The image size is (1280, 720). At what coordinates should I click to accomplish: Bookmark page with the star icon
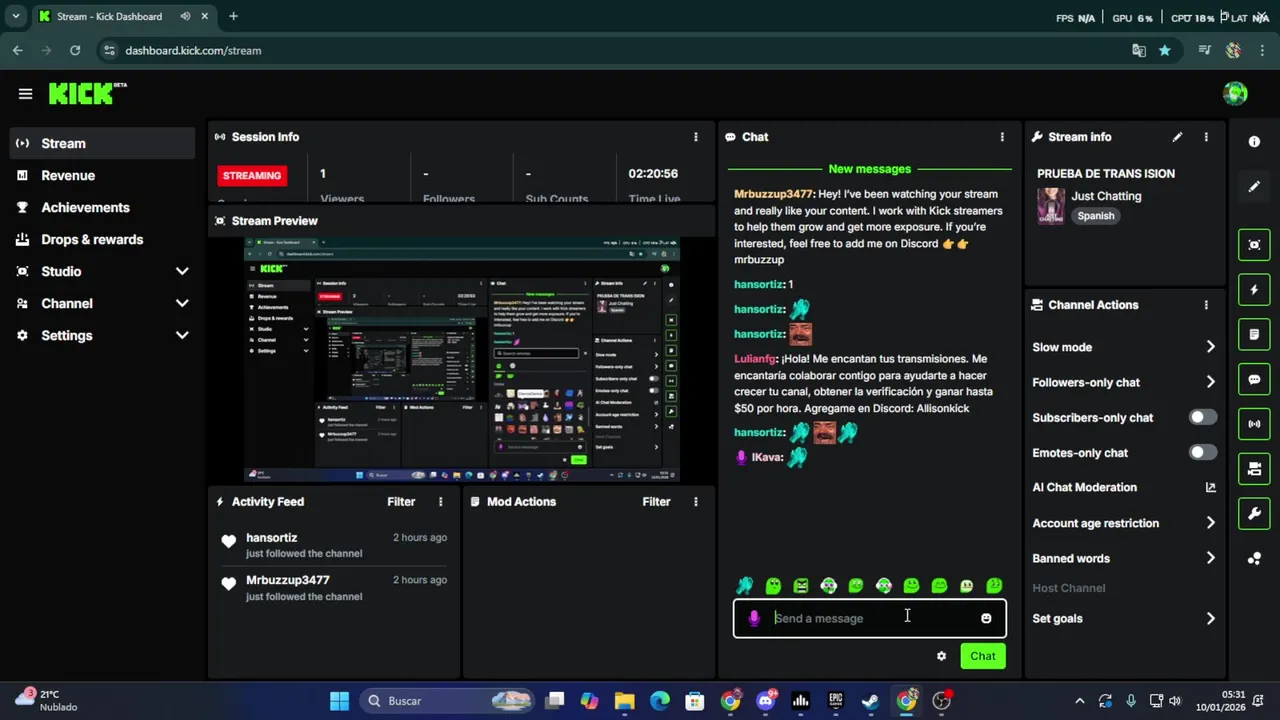pos(1165,50)
